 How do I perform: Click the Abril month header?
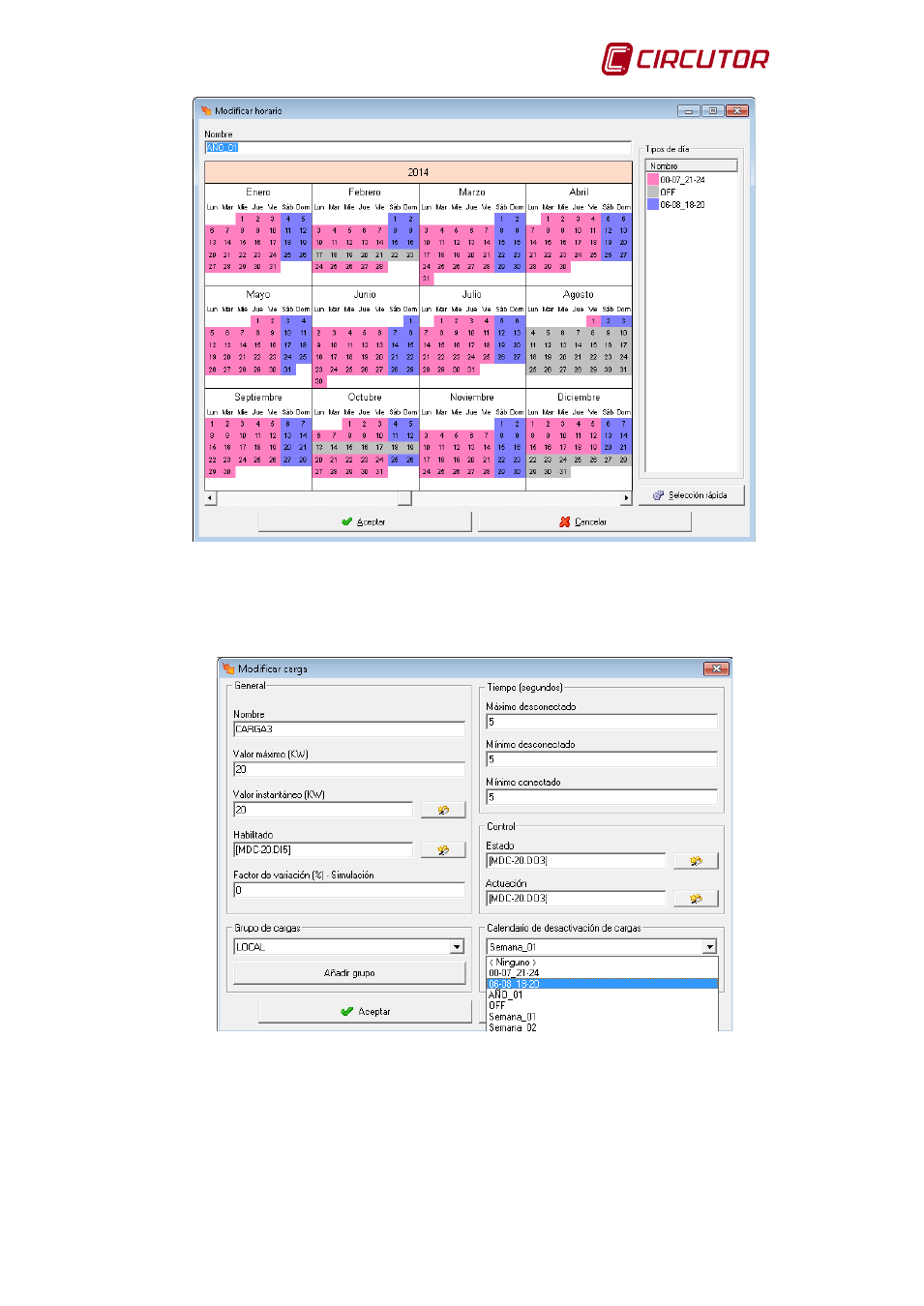579,193
